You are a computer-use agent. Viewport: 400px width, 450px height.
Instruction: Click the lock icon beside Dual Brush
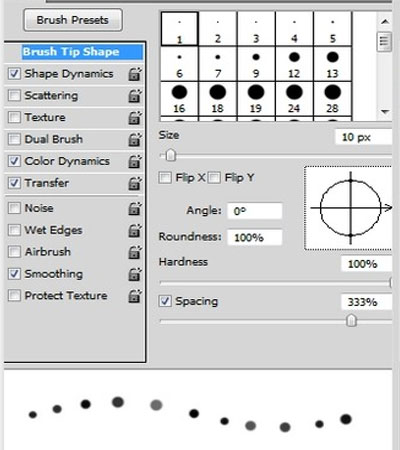point(135,140)
